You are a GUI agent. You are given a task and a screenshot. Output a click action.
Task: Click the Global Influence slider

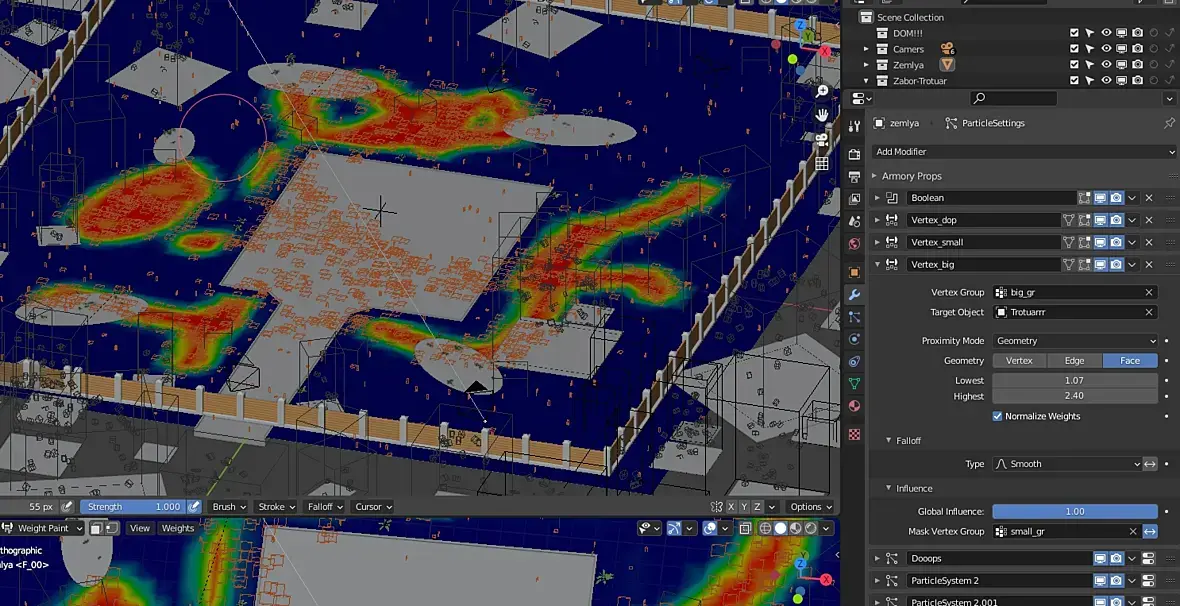click(x=1075, y=511)
